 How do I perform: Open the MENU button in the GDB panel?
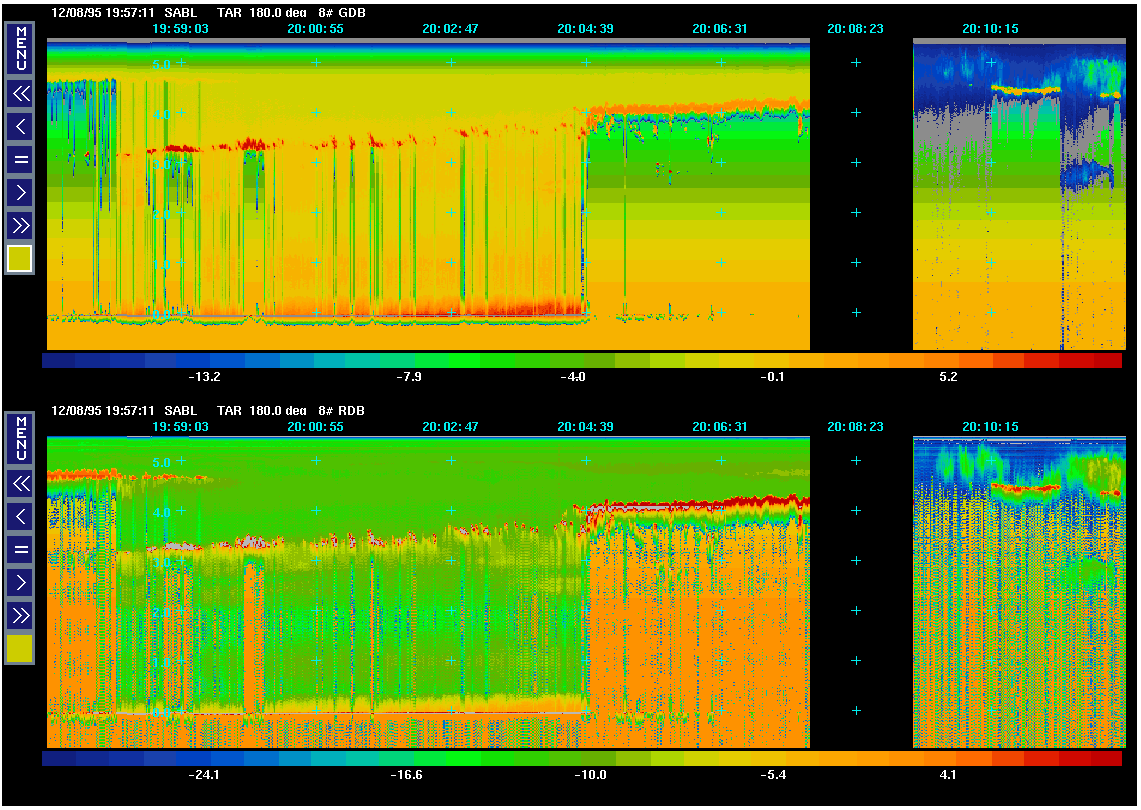click(20, 49)
